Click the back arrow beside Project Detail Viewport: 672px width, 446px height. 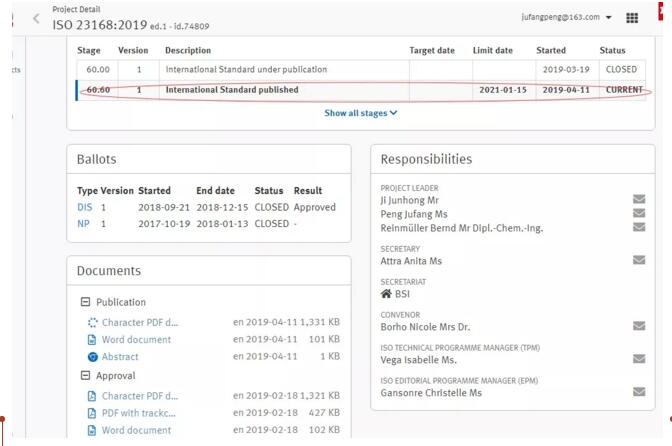(x=37, y=18)
